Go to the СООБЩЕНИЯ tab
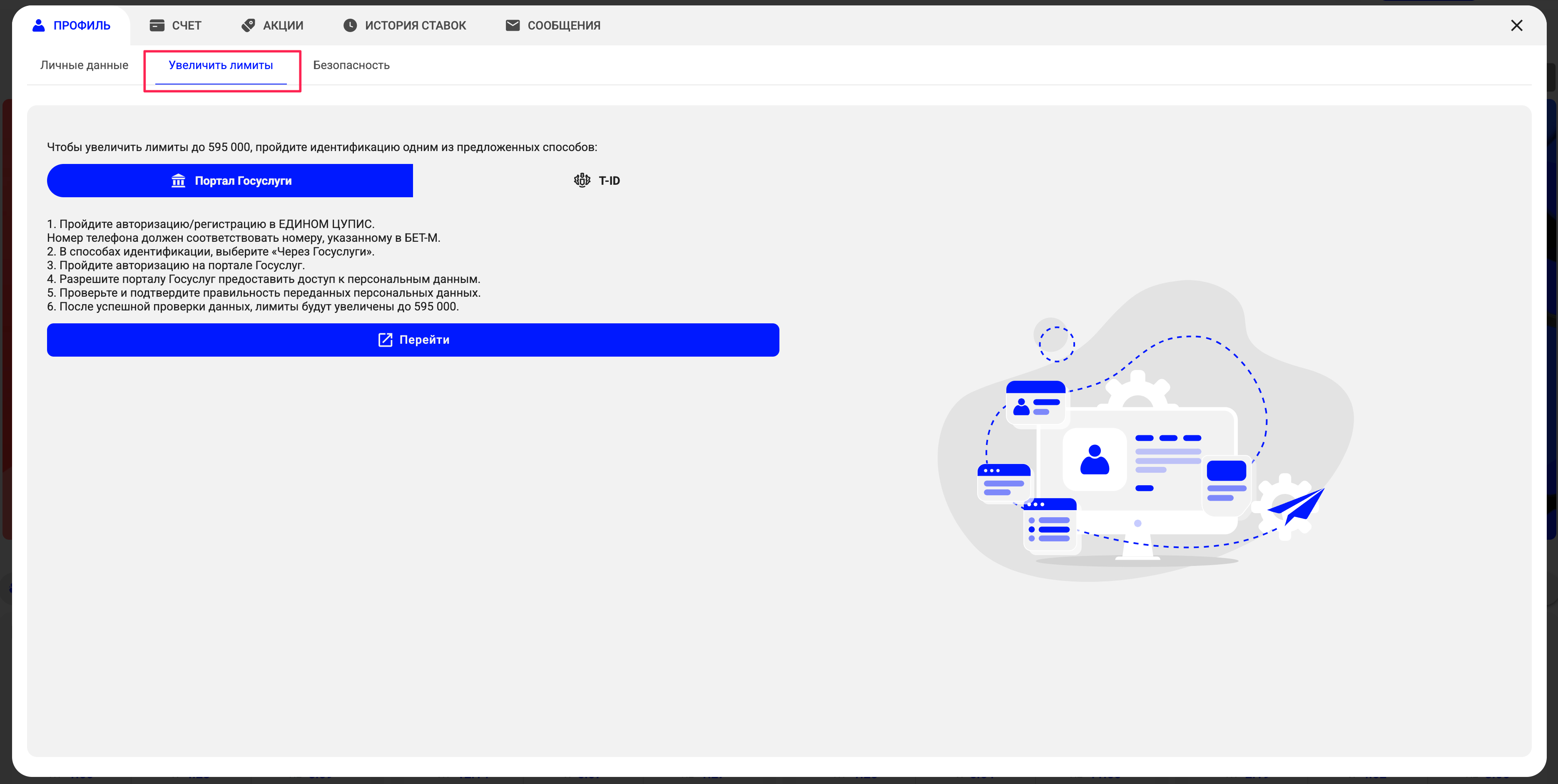The image size is (1558, 784). tap(564, 25)
